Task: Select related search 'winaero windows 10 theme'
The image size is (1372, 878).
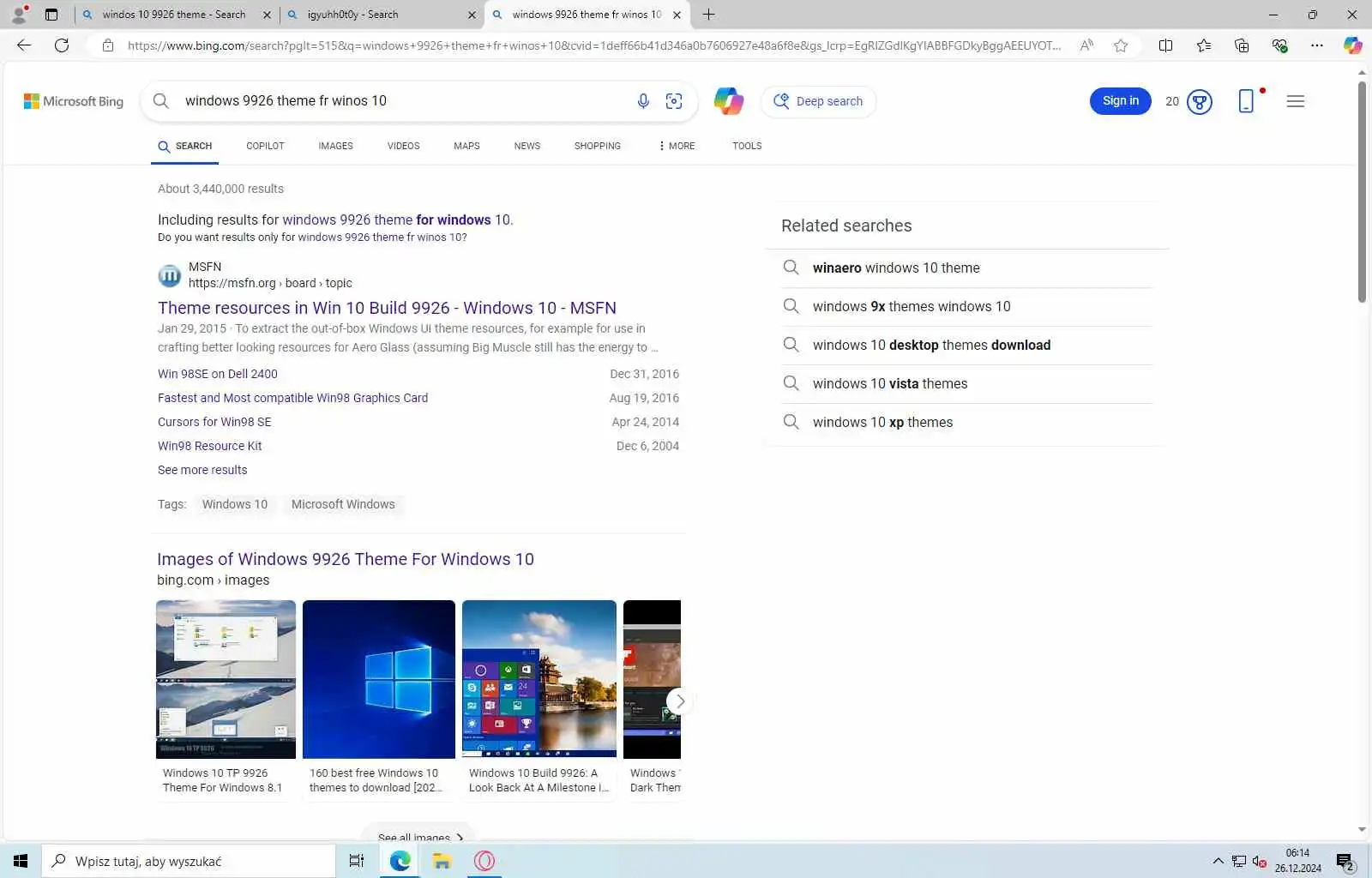Action: click(896, 268)
